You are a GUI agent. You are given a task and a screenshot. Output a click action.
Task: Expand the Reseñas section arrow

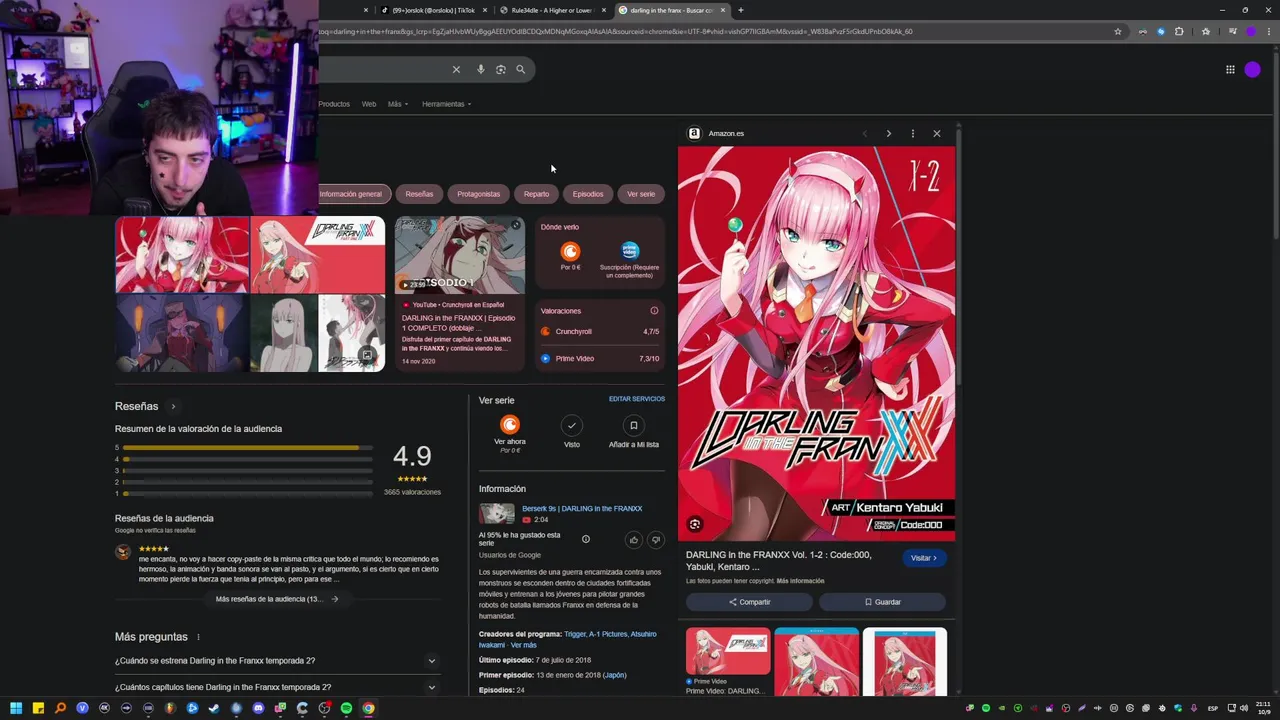click(x=173, y=407)
